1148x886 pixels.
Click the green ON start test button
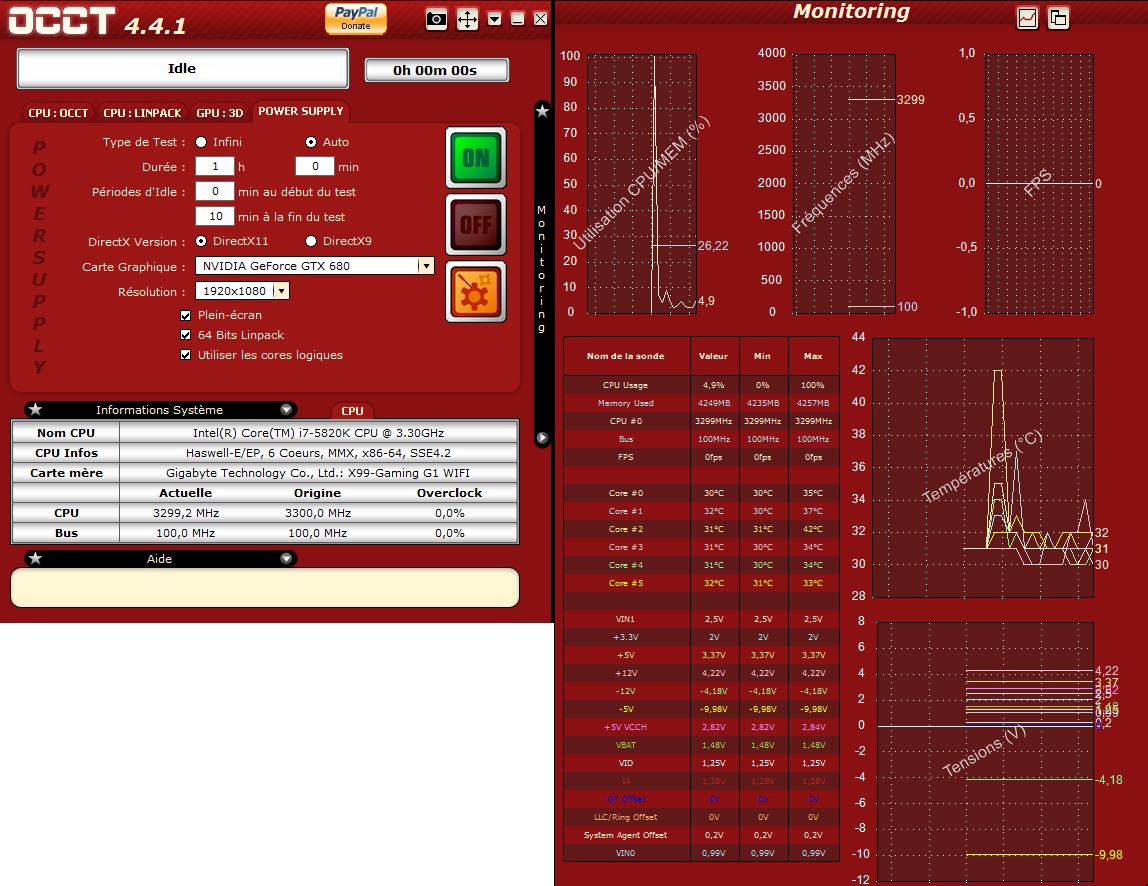click(475, 157)
